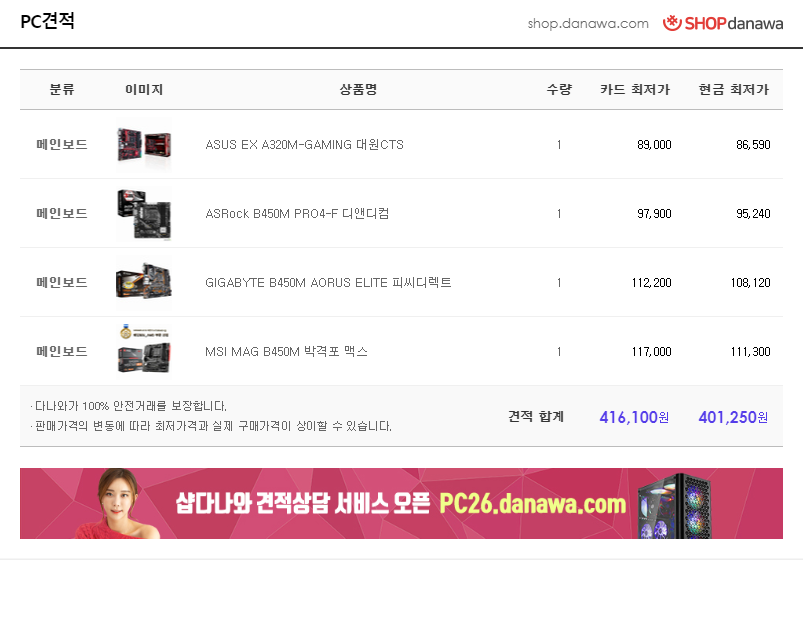The width and height of the screenshot is (803, 629).
Task: Open the shop.danawa.com link
Action: (588, 24)
